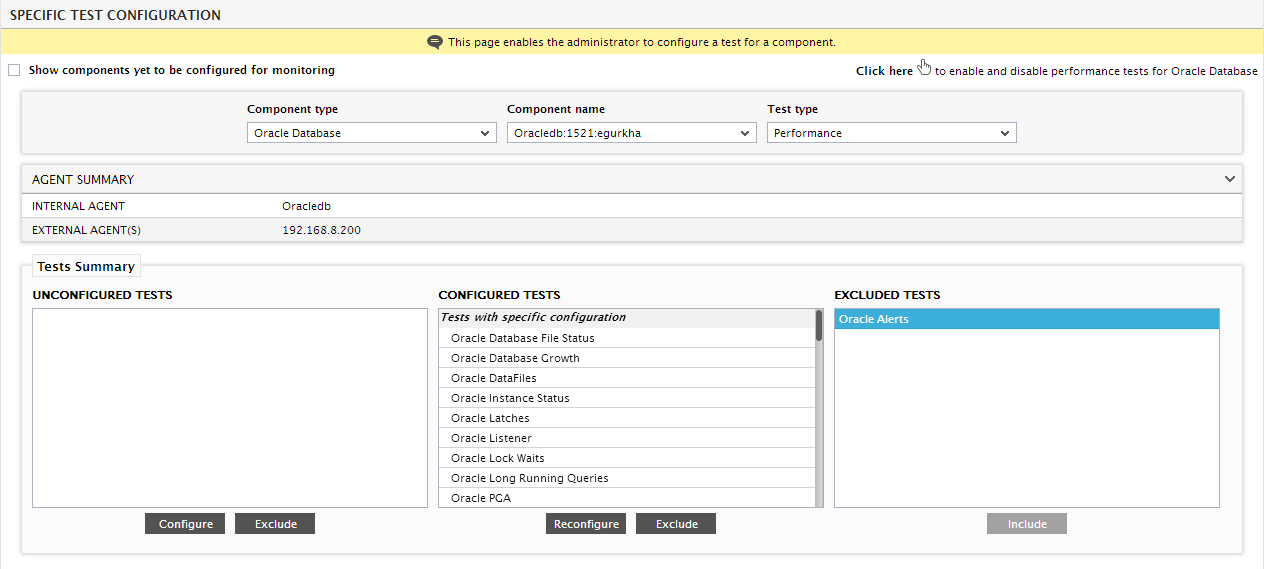Select Oracle Database Growth test
This screenshot has height=569, width=1264.
(627, 358)
